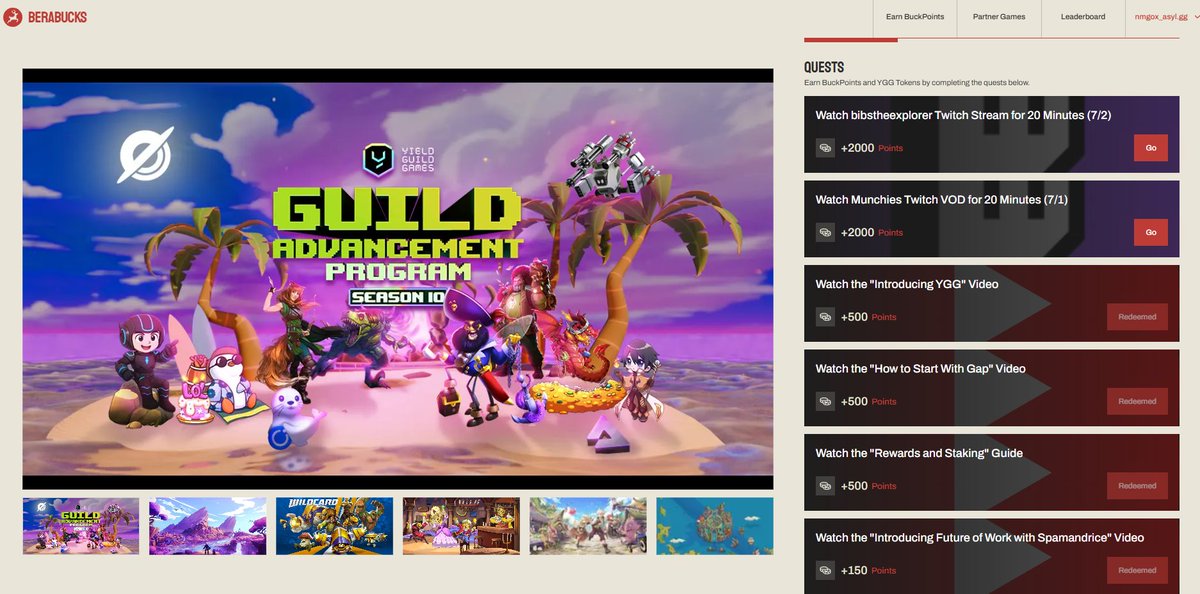Image resolution: width=1200 pixels, height=594 pixels.
Task: Click 'Watch the How to Start With Gap Video' title
Action: tap(920, 369)
